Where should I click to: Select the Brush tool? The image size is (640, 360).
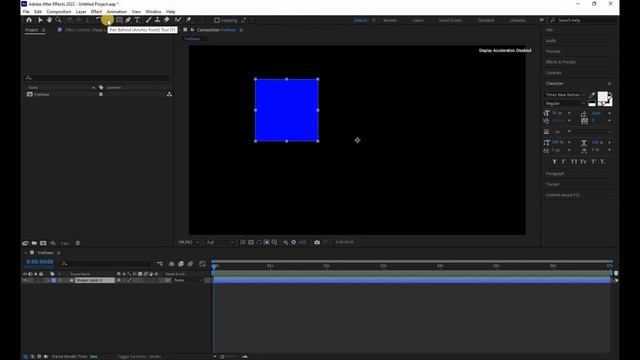click(x=148, y=20)
